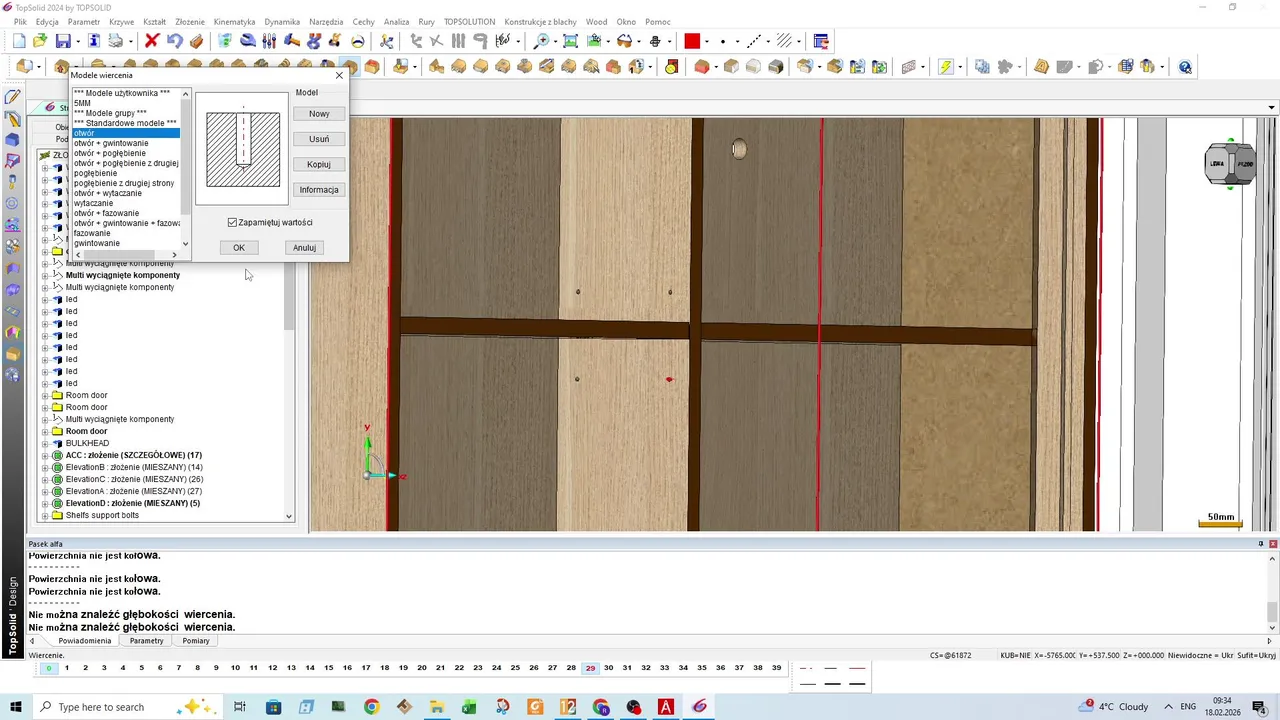Open Windows Start menu
The height and width of the screenshot is (720, 1280).
click(15, 707)
